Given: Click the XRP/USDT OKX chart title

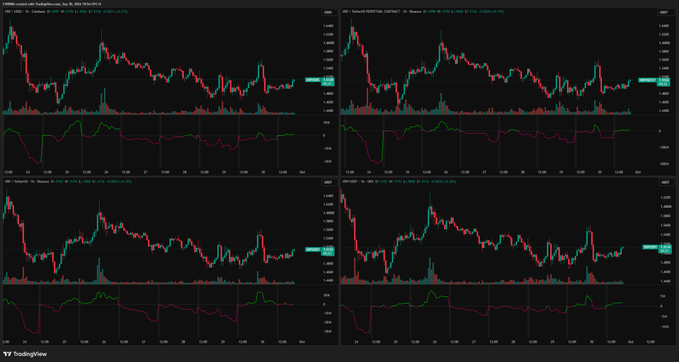Looking at the screenshot, I should point(357,181).
